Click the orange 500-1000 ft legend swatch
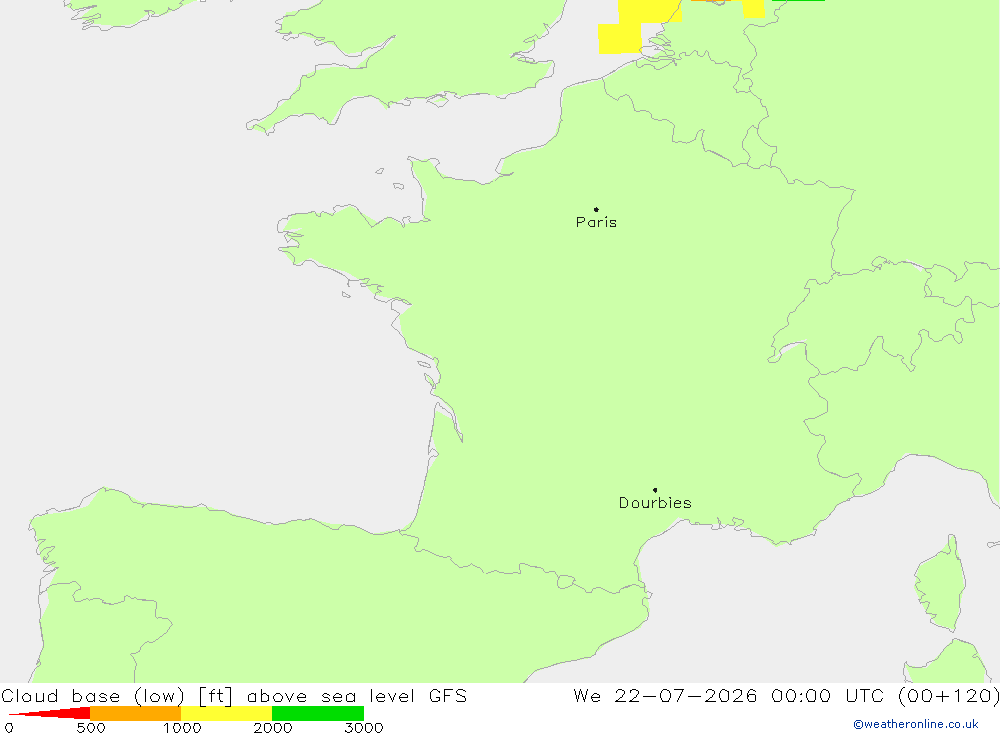This screenshot has height=733, width=1000. (x=135, y=713)
